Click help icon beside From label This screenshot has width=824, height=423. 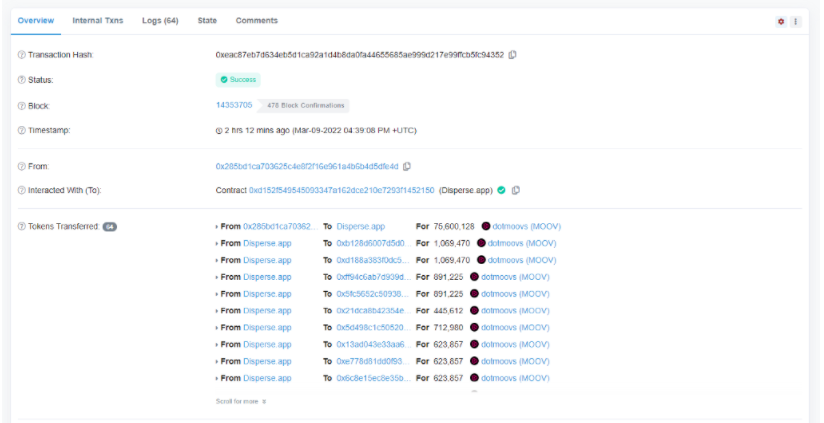coord(22,166)
